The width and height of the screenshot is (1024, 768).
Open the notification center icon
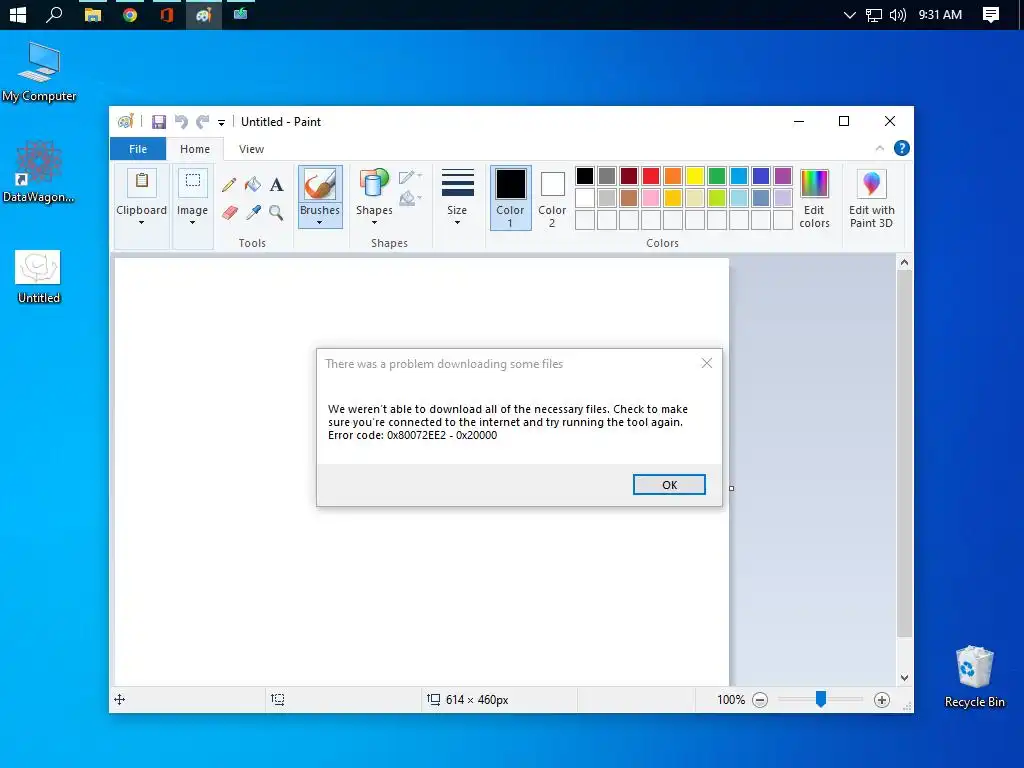coord(991,14)
